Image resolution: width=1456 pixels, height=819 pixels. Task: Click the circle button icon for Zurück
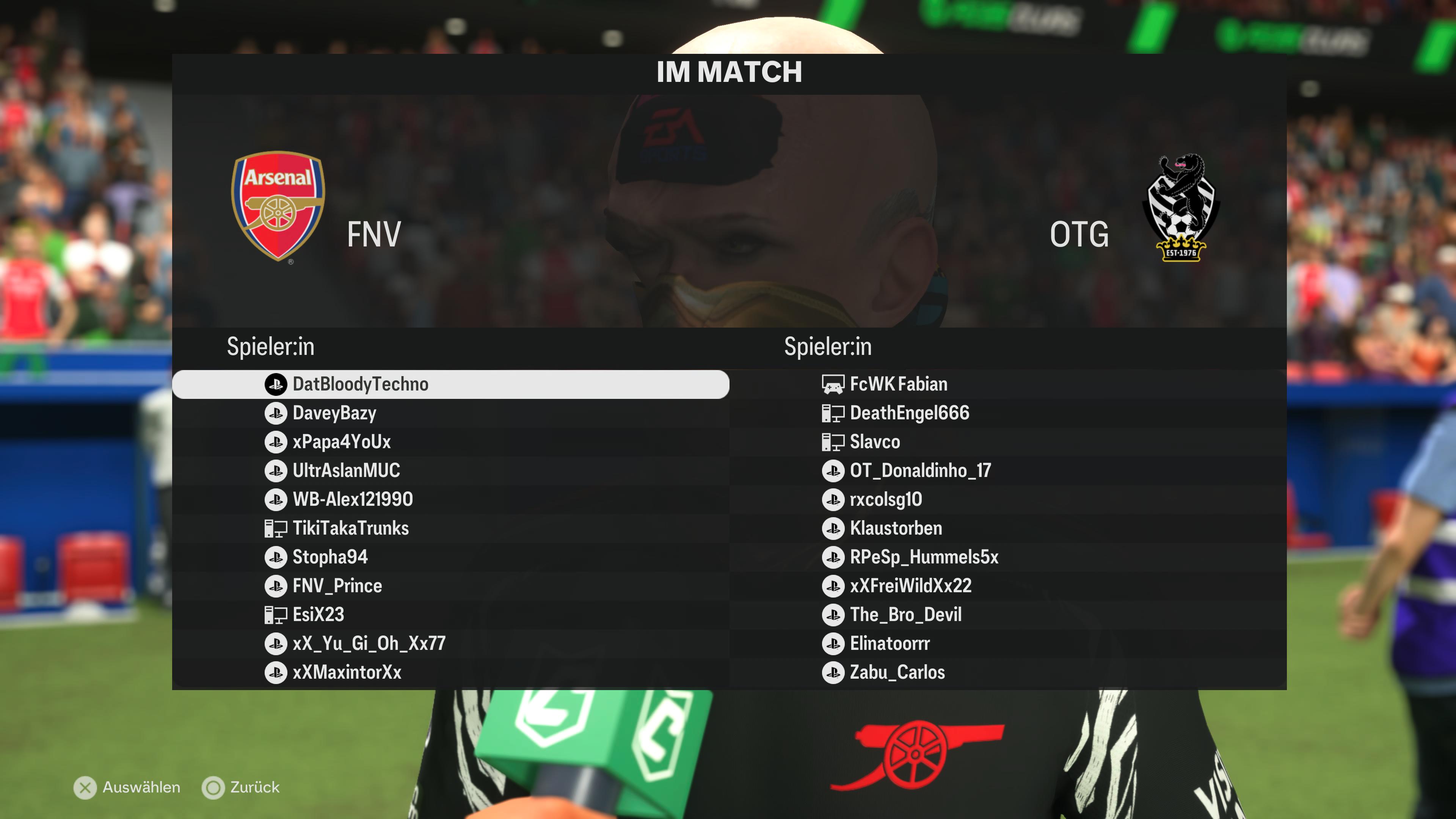(213, 788)
